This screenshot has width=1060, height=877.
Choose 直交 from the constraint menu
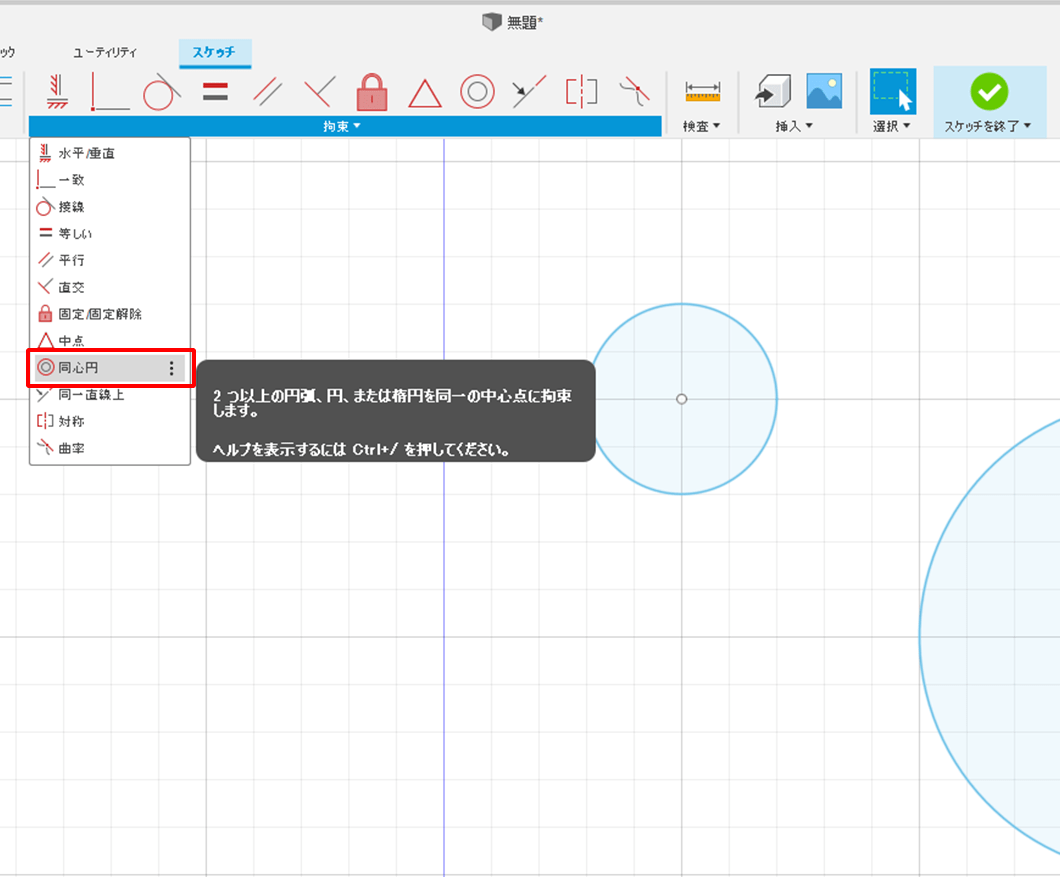click(x=110, y=287)
